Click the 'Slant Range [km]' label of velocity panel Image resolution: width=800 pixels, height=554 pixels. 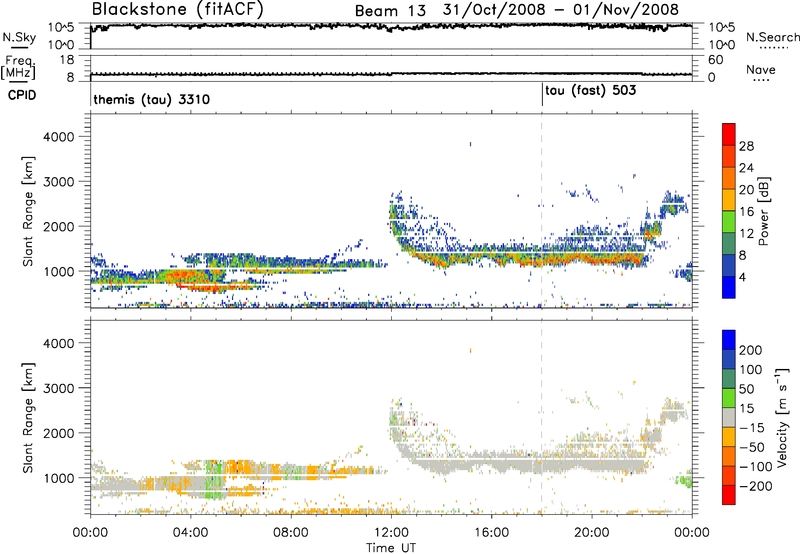coord(28,418)
